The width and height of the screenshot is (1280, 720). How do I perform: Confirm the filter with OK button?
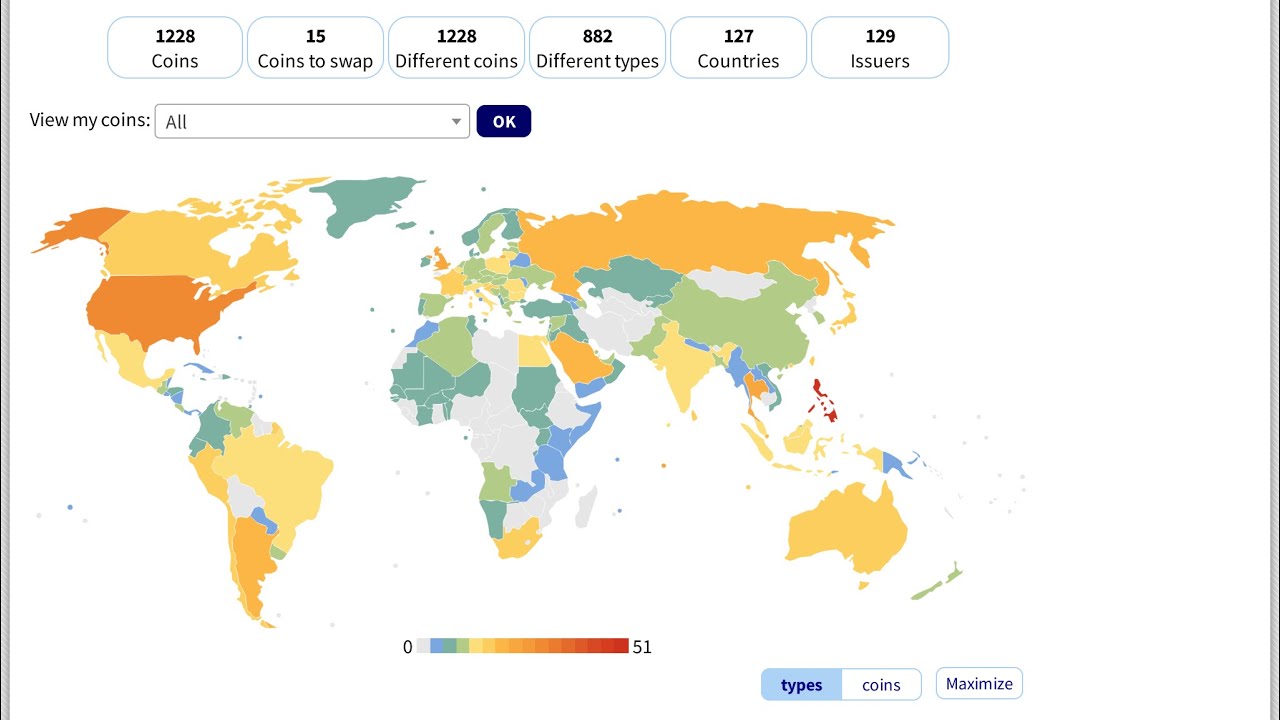504,121
